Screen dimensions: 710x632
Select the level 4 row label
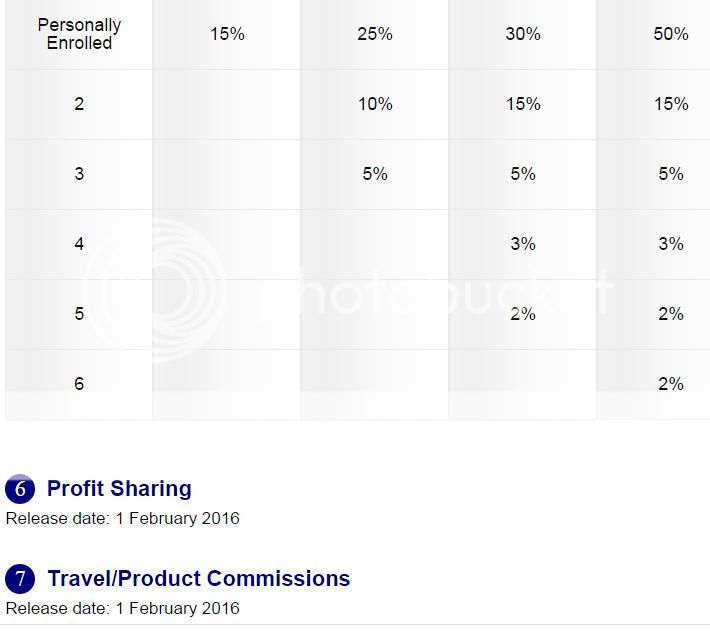(x=79, y=244)
